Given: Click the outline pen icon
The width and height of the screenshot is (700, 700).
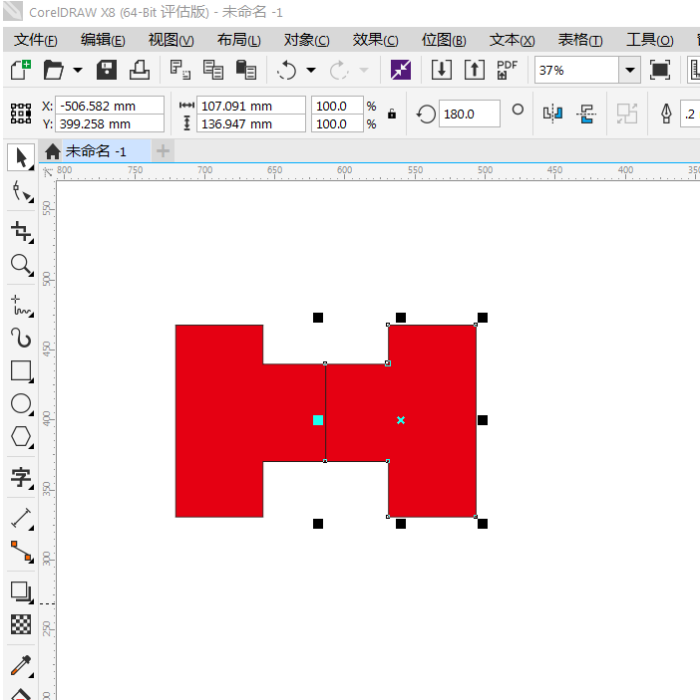Looking at the screenshot, I should 666,114.
